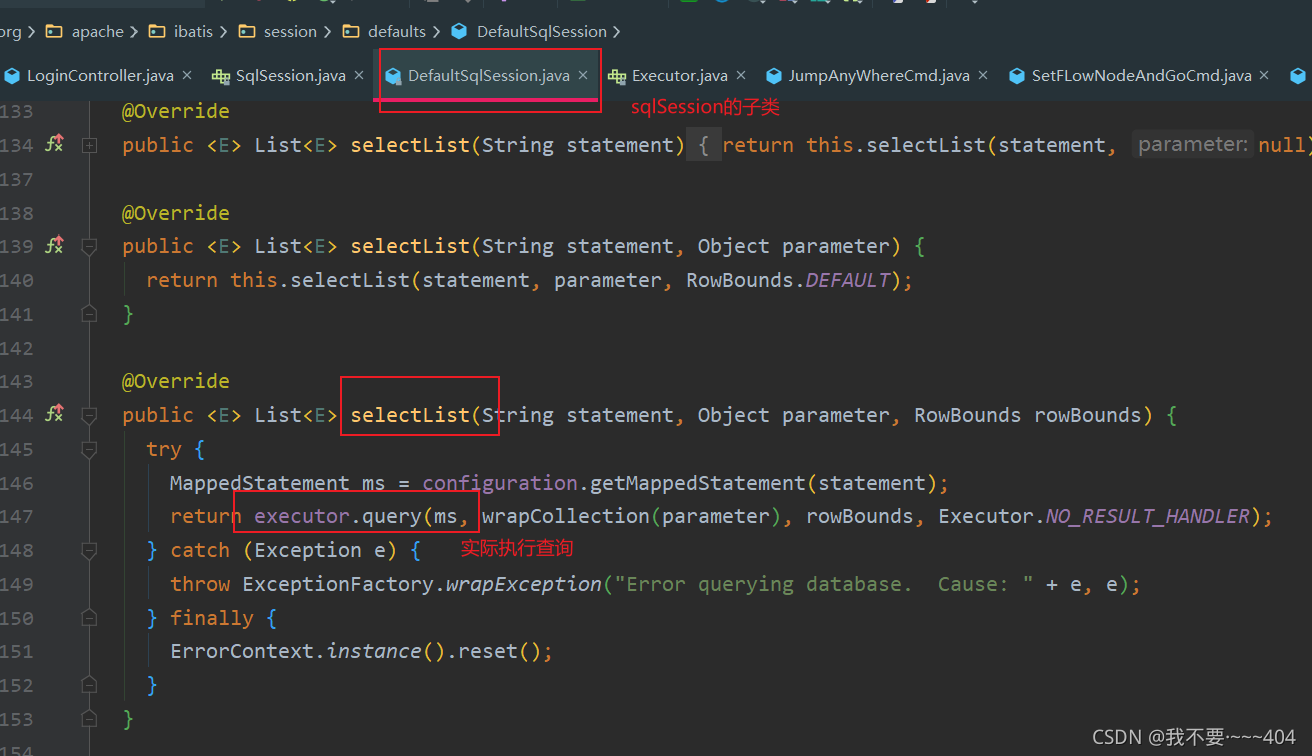Screen dimensions: 1312x756
Task: Close the JumpAnyWhereCmd.java tab
Action: pyautogui.click(x=983, y=75)
